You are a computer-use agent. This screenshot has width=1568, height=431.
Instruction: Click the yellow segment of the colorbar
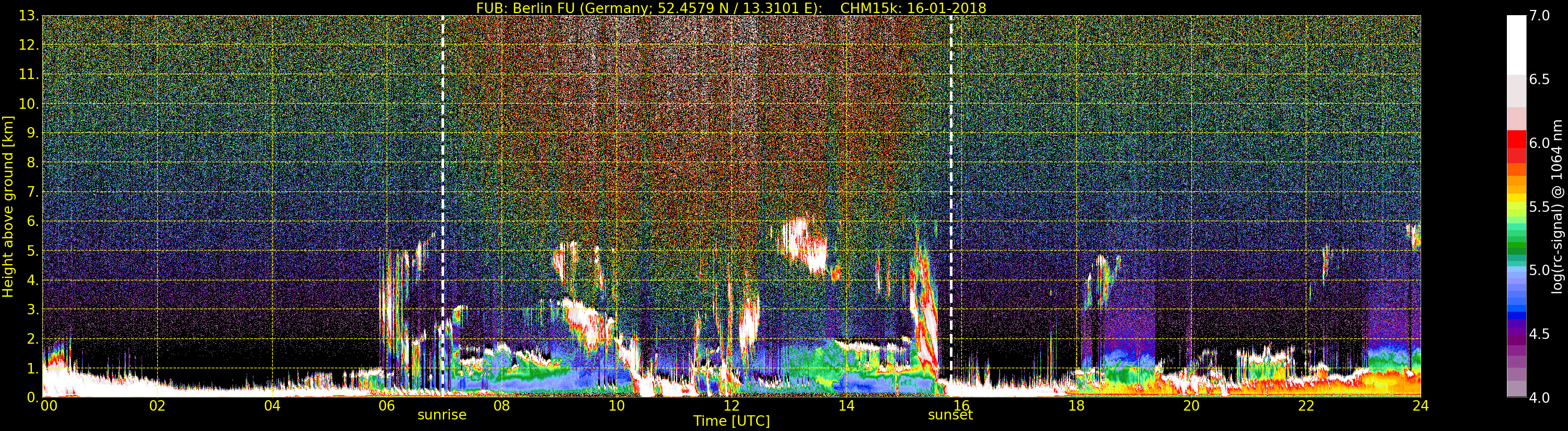(x=1516, y=198)
